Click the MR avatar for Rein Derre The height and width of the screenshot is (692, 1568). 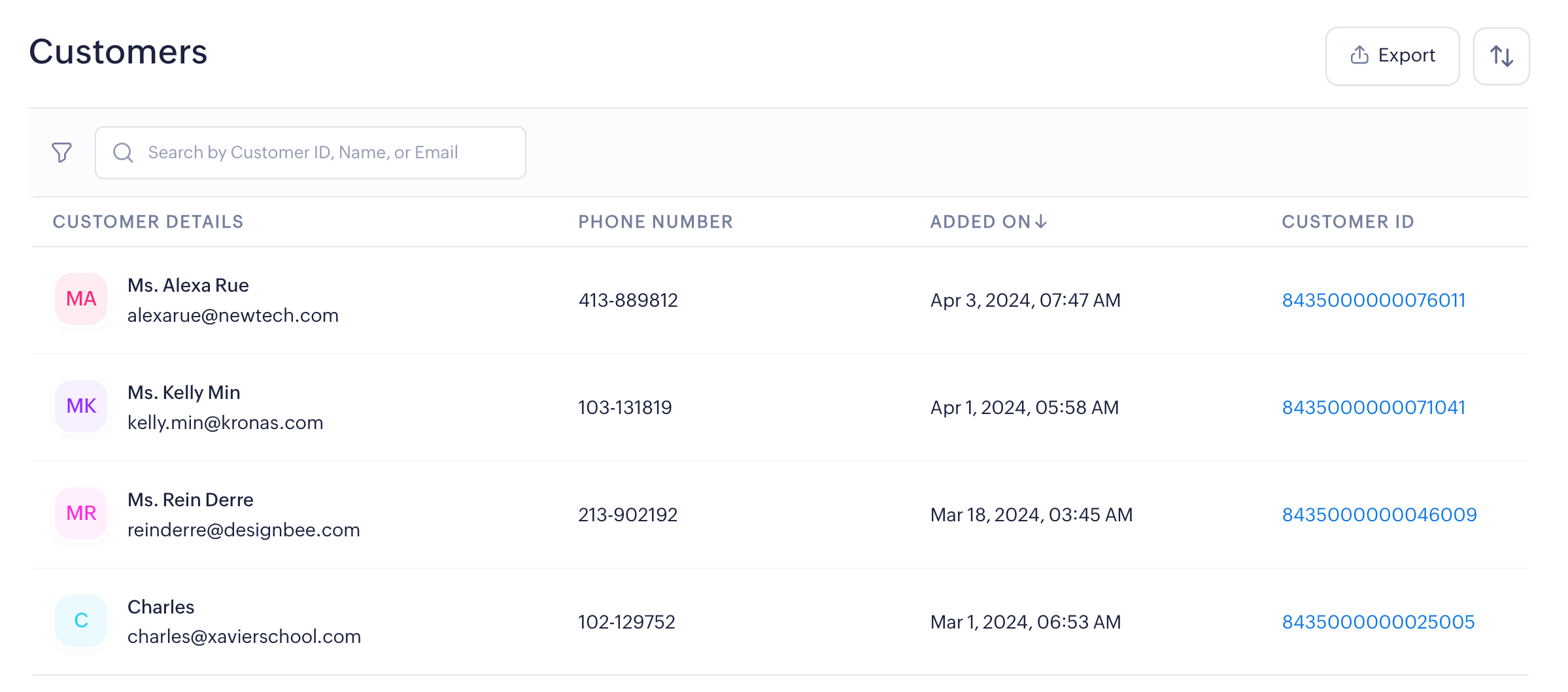click(81, 514)
